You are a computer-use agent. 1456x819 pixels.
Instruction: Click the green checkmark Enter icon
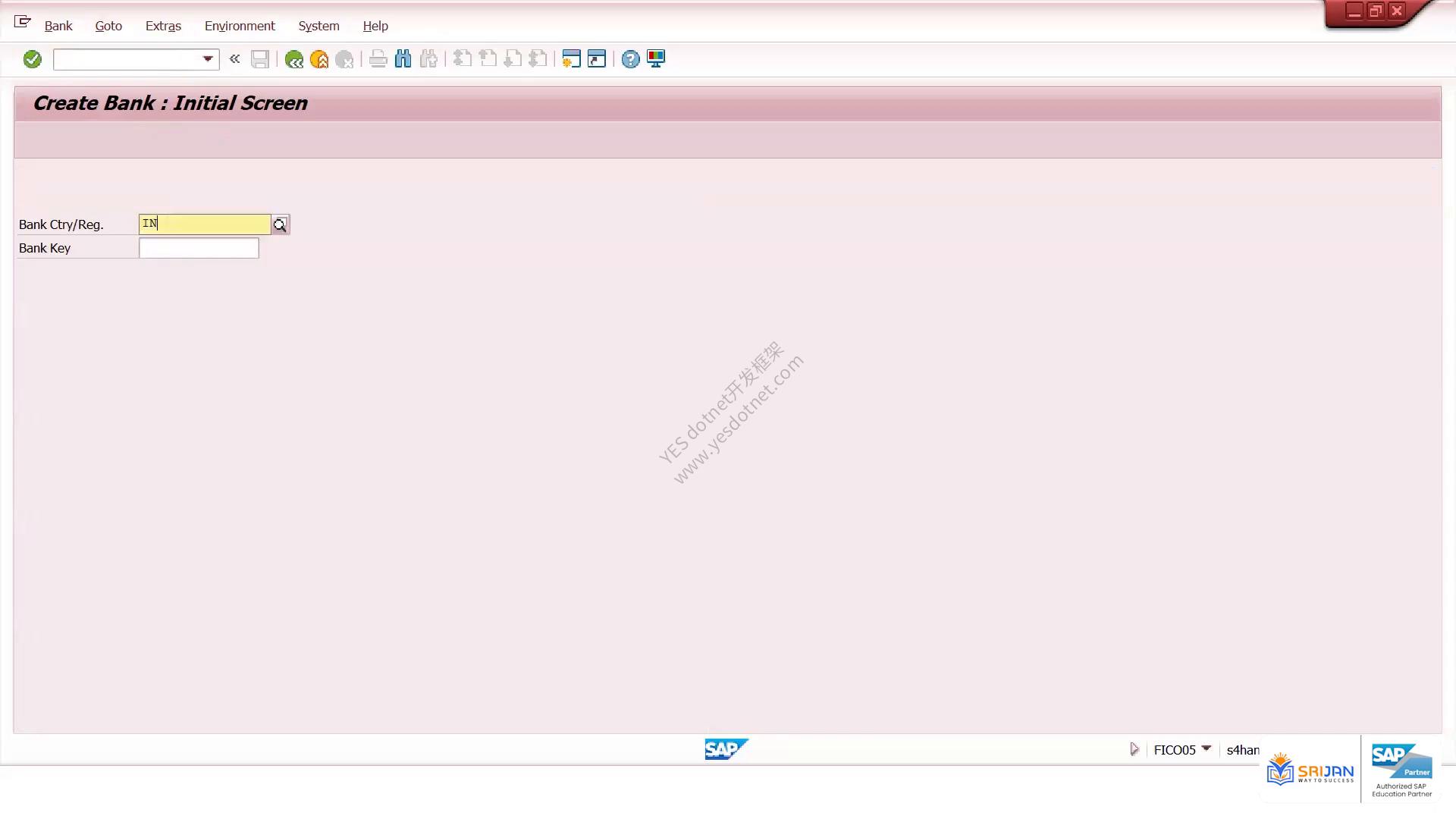click(32, 59)
